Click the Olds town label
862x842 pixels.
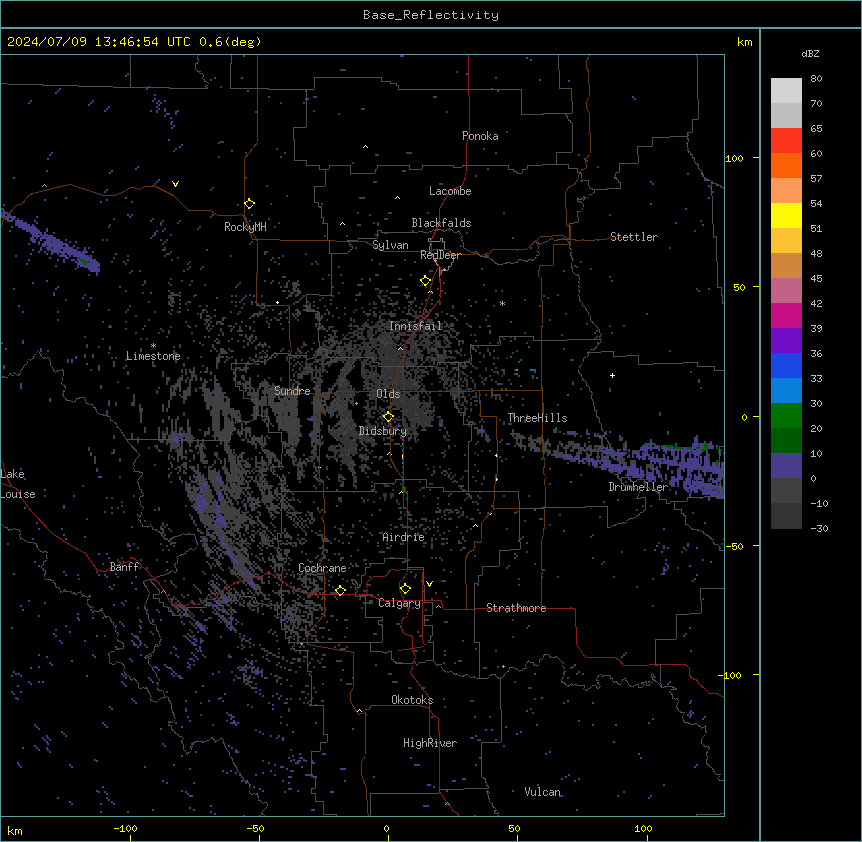tap(388, 394)
